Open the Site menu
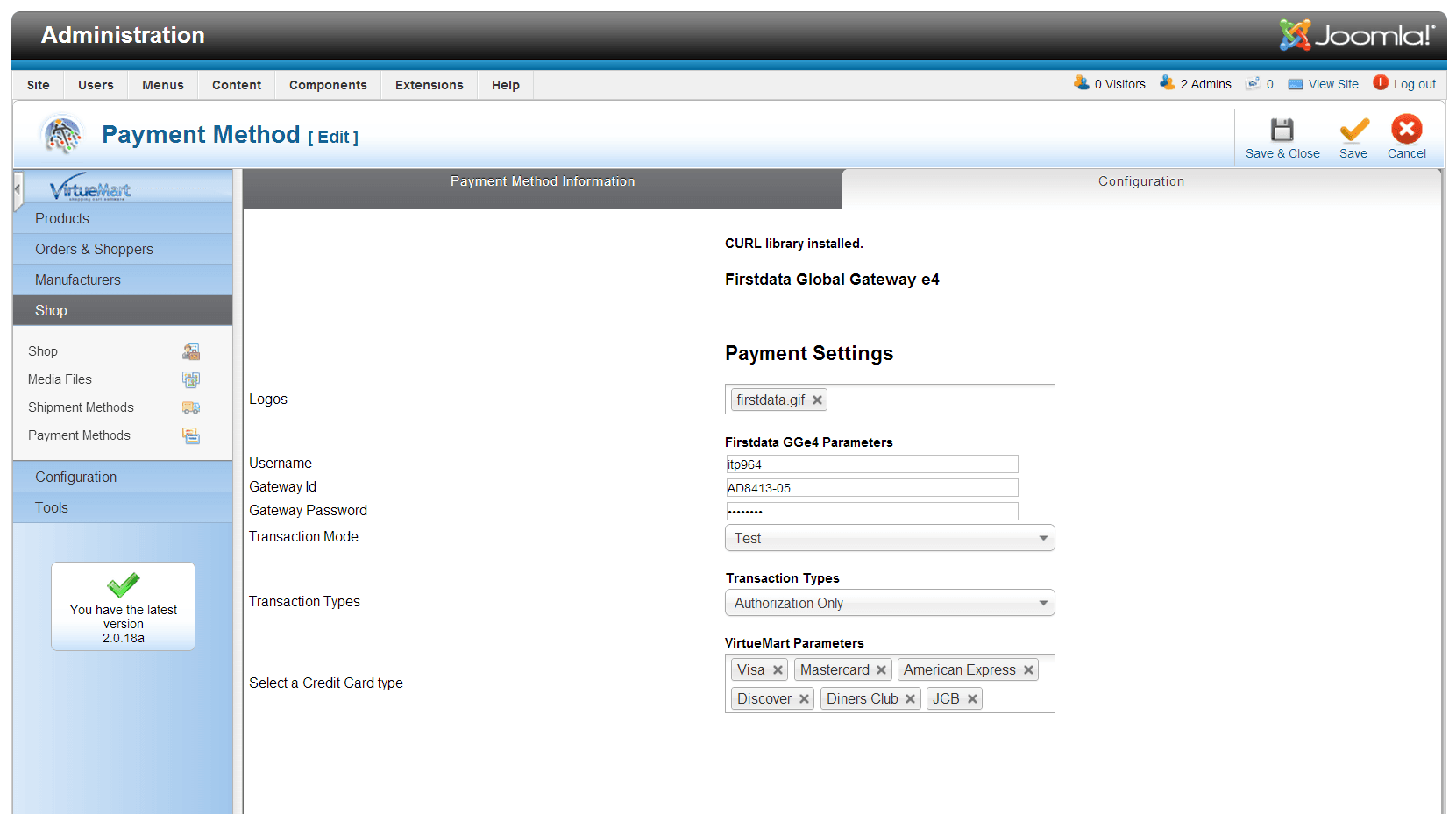Viewport: 1456px width, 814px height. 39,85
